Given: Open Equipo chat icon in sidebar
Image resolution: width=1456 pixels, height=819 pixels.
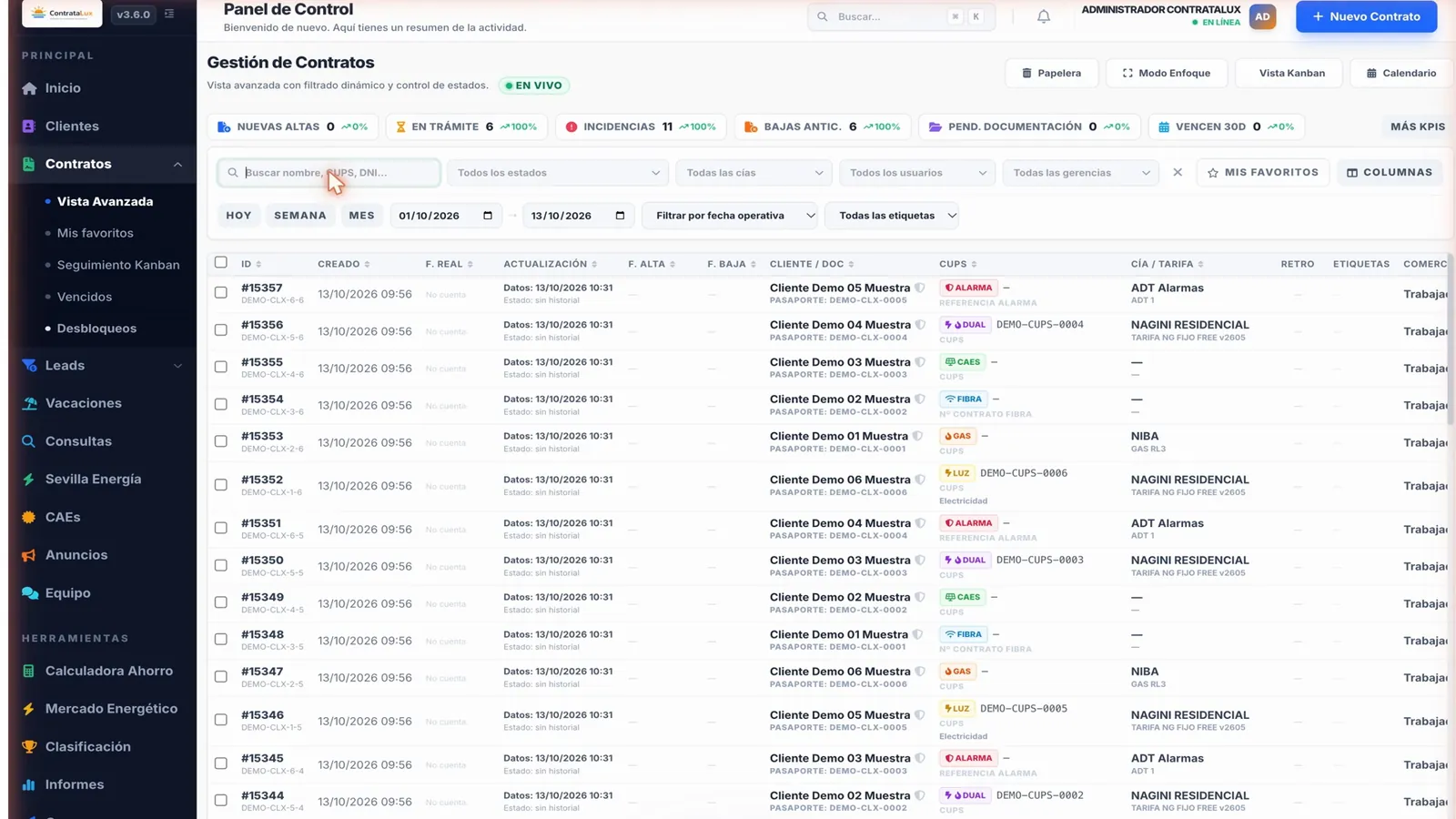Looking at the screenshot, I should [29, 593].
